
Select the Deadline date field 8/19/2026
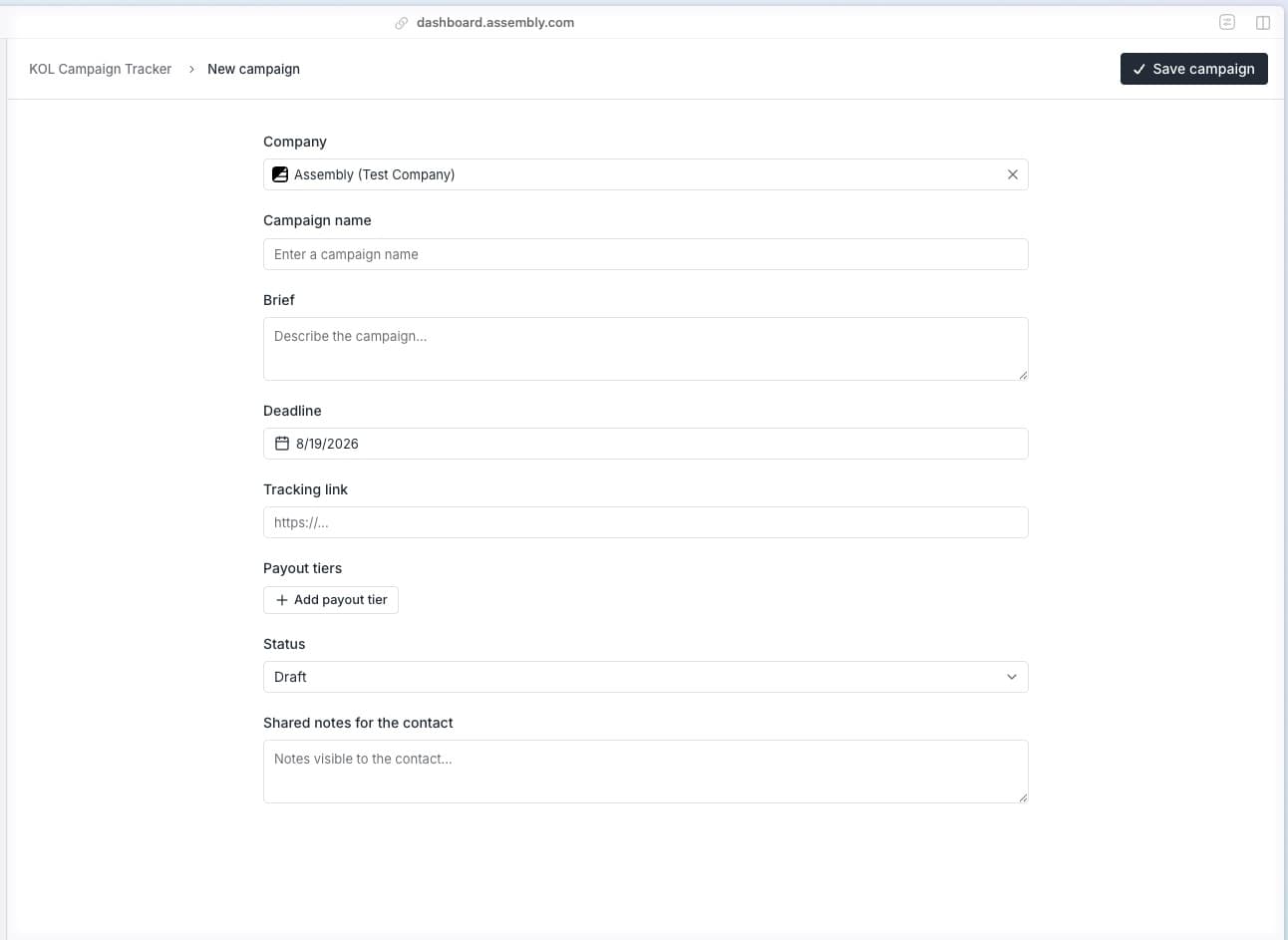(645, 444)
